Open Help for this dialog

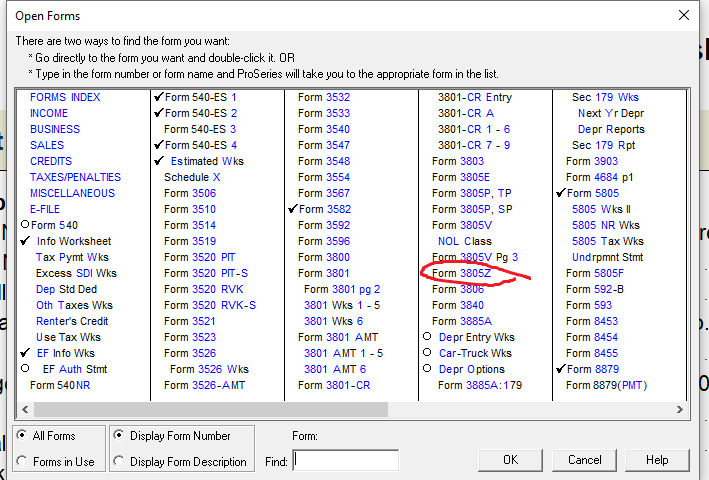pyautogui.click(x=657, y=460)
